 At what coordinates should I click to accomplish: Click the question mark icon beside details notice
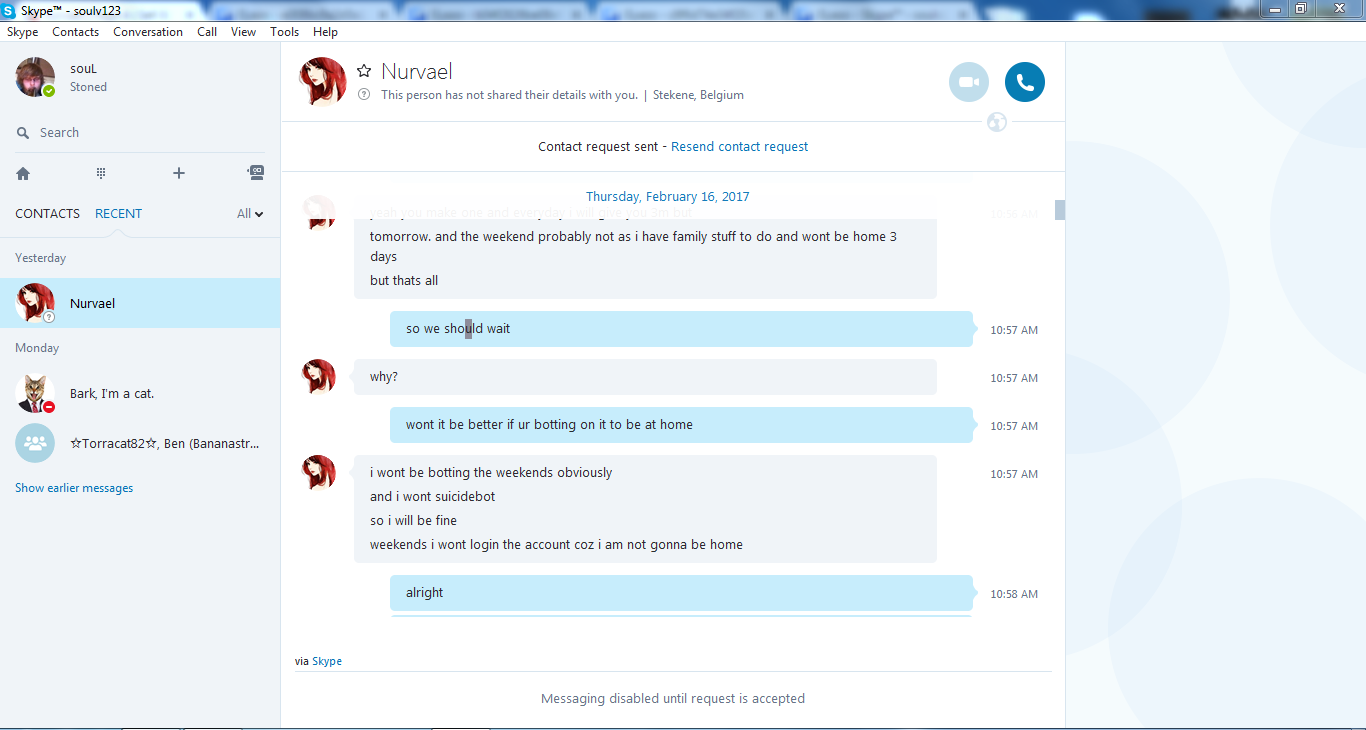(364, 95)
